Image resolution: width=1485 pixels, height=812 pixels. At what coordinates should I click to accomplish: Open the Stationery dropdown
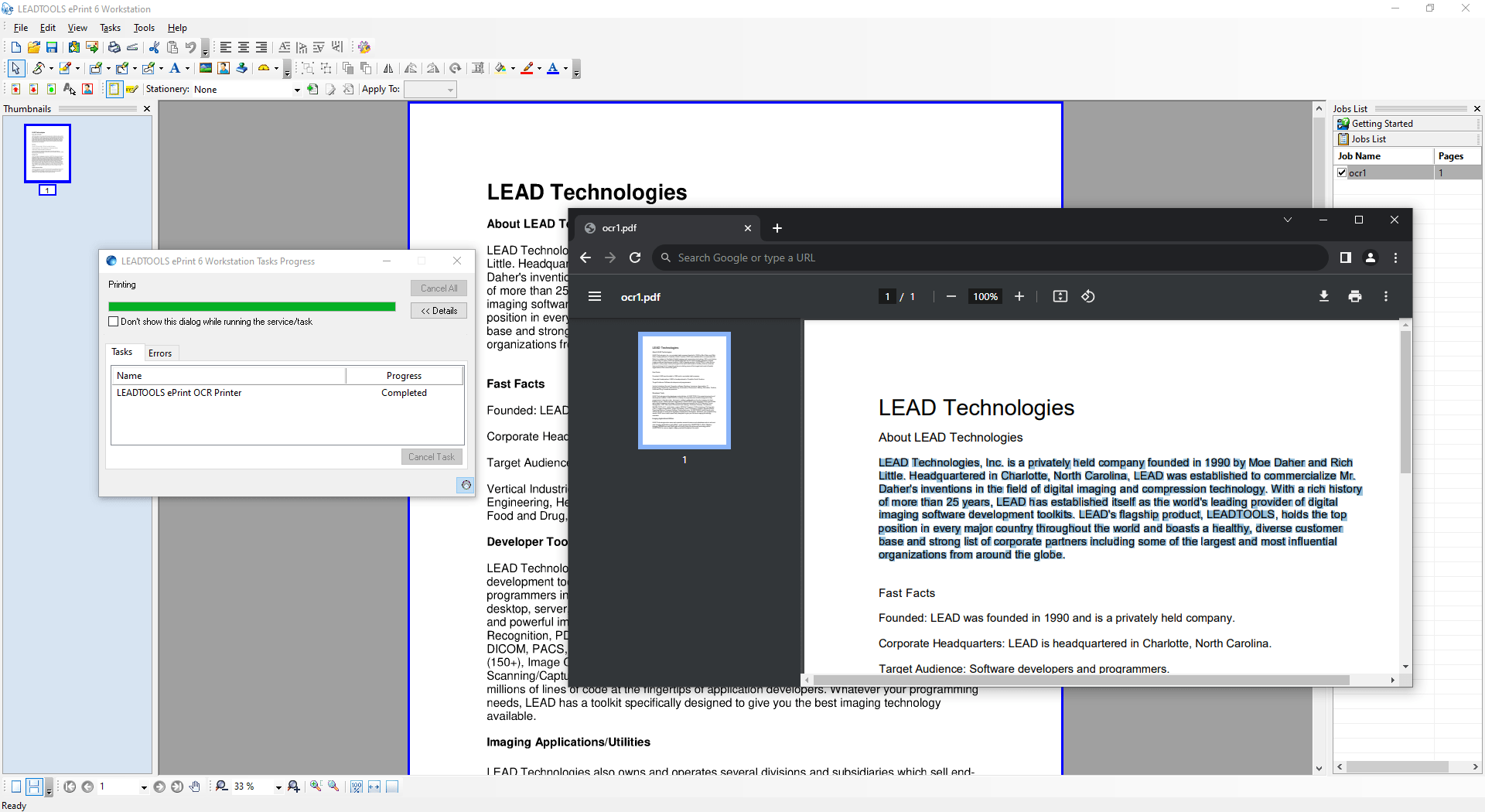coord(297,89)
